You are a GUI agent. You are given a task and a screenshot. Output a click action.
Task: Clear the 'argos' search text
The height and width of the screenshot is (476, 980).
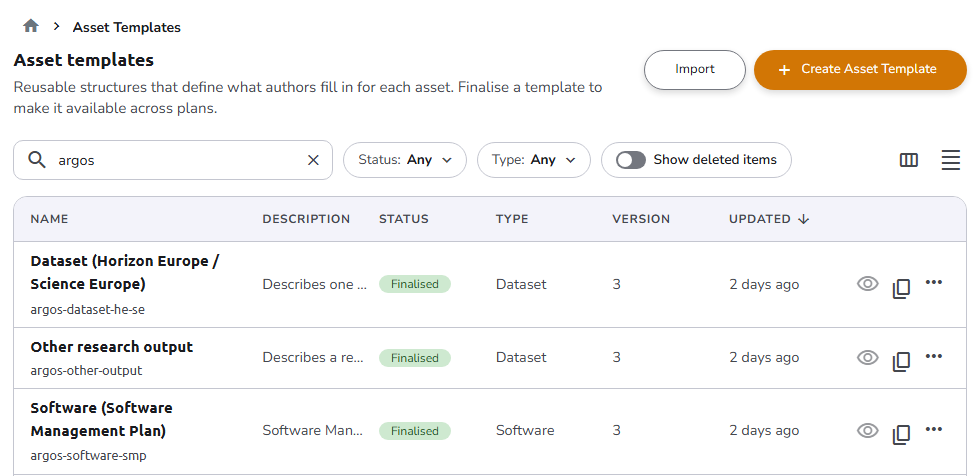pos(313,160)
